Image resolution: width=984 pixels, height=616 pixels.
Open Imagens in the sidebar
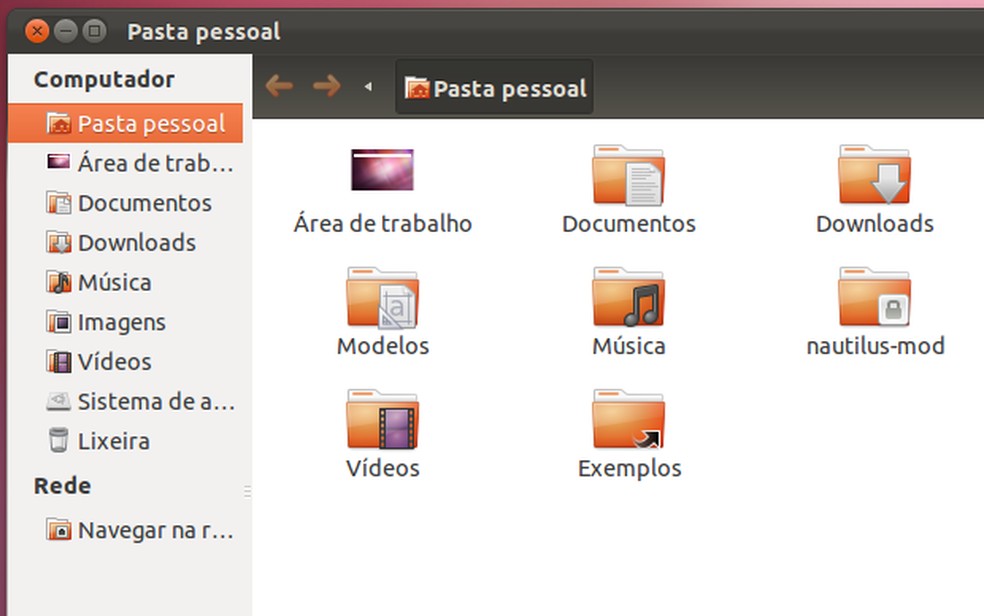pos(126,322)
